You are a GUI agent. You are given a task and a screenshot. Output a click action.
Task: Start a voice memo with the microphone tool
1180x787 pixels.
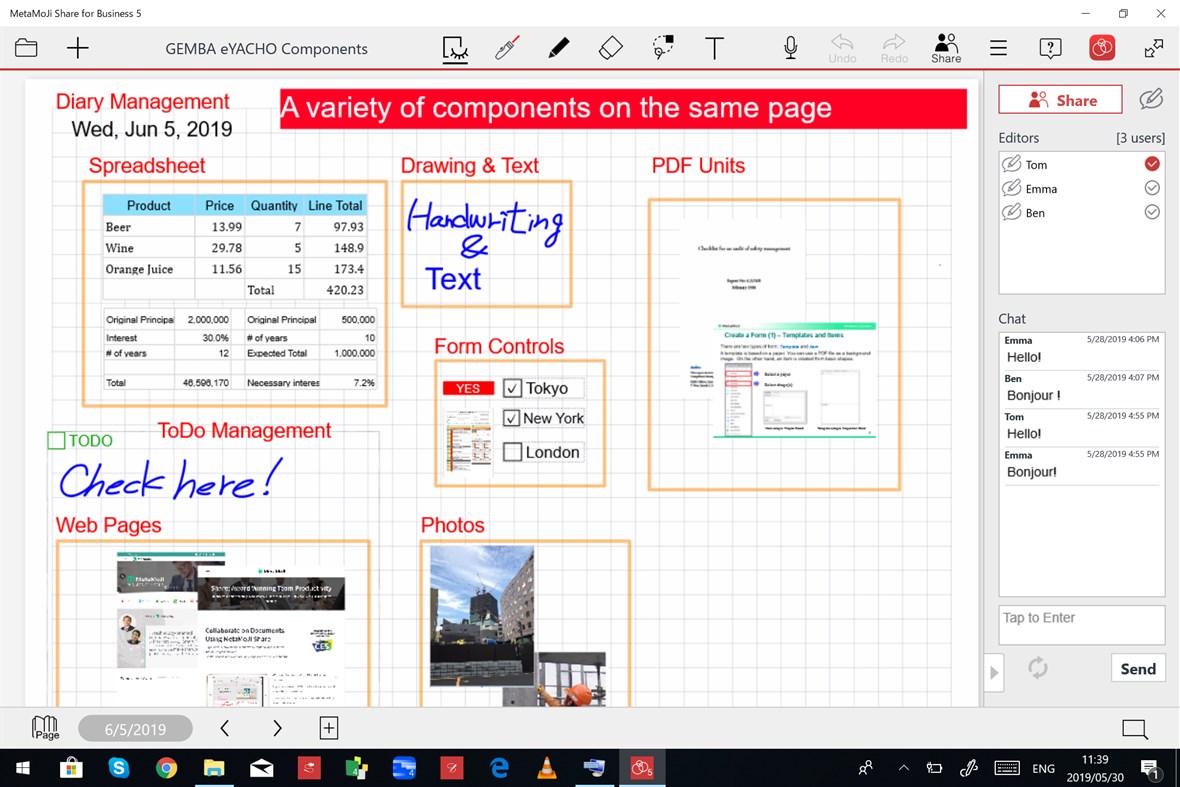click(790, 47)
